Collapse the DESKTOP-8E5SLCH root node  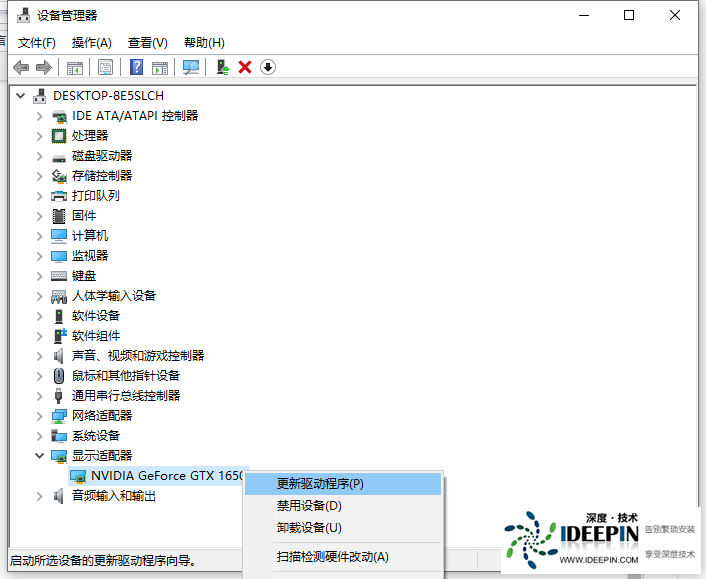click(x=21, y=95)
